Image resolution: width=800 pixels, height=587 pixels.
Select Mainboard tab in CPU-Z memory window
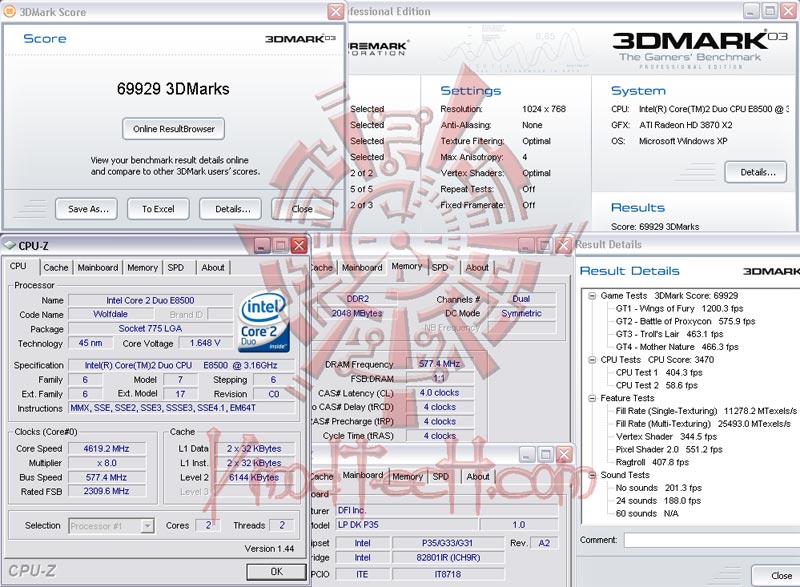click(x=362, y=267)
